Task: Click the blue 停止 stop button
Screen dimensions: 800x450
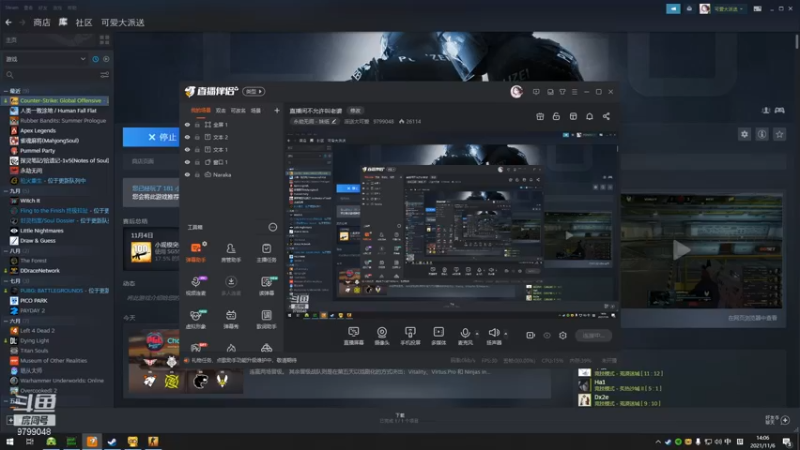Action: click(151, 137)
